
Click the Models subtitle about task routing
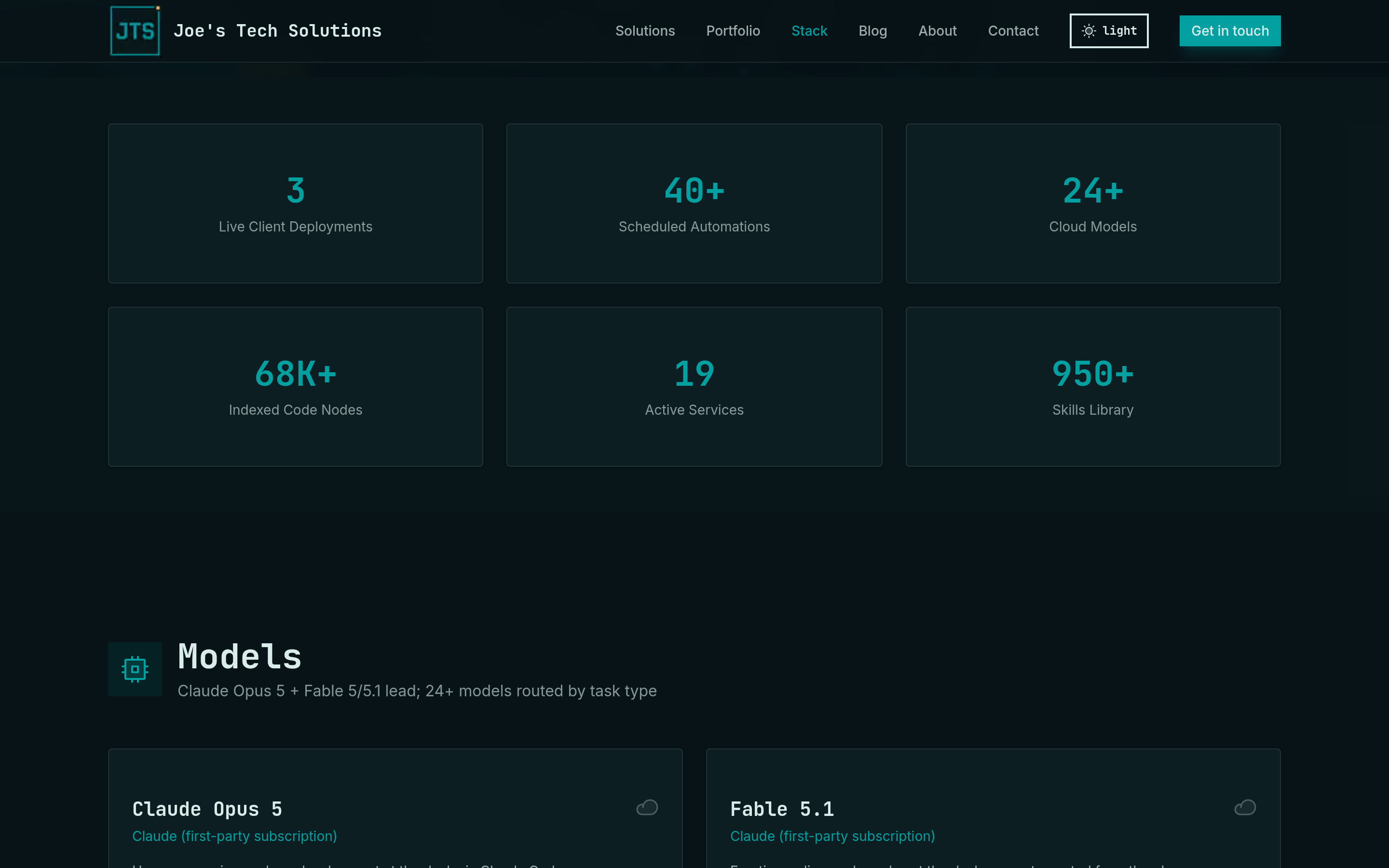(x=417, y=691)
